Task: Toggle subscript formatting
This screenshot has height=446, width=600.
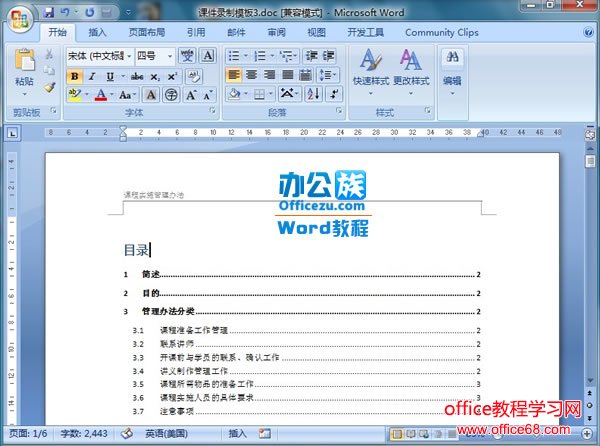Action: coord(155,77)
